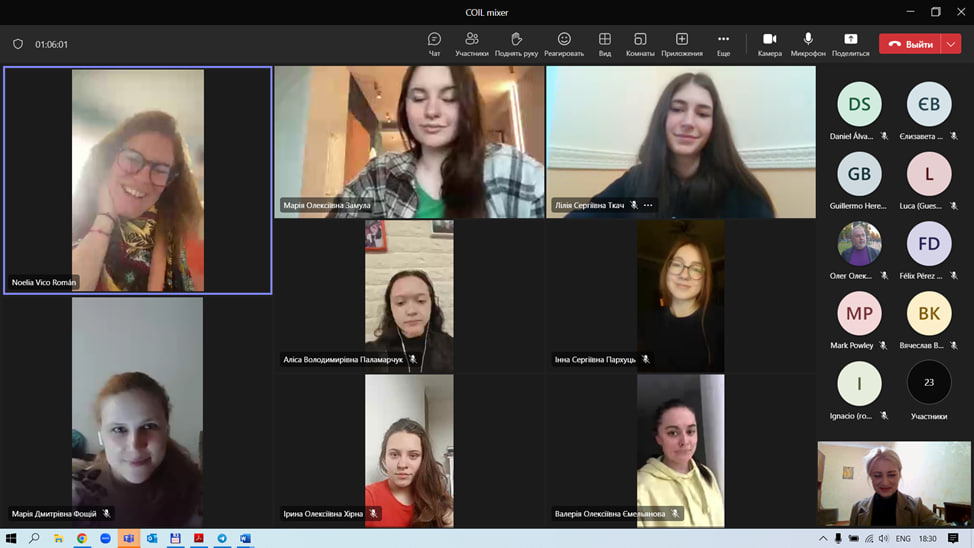The width and height of the screenshot is (974, 548).
Task: Click mic icon on Ірина Олексіївна Хірна
Action: point(373,514)
